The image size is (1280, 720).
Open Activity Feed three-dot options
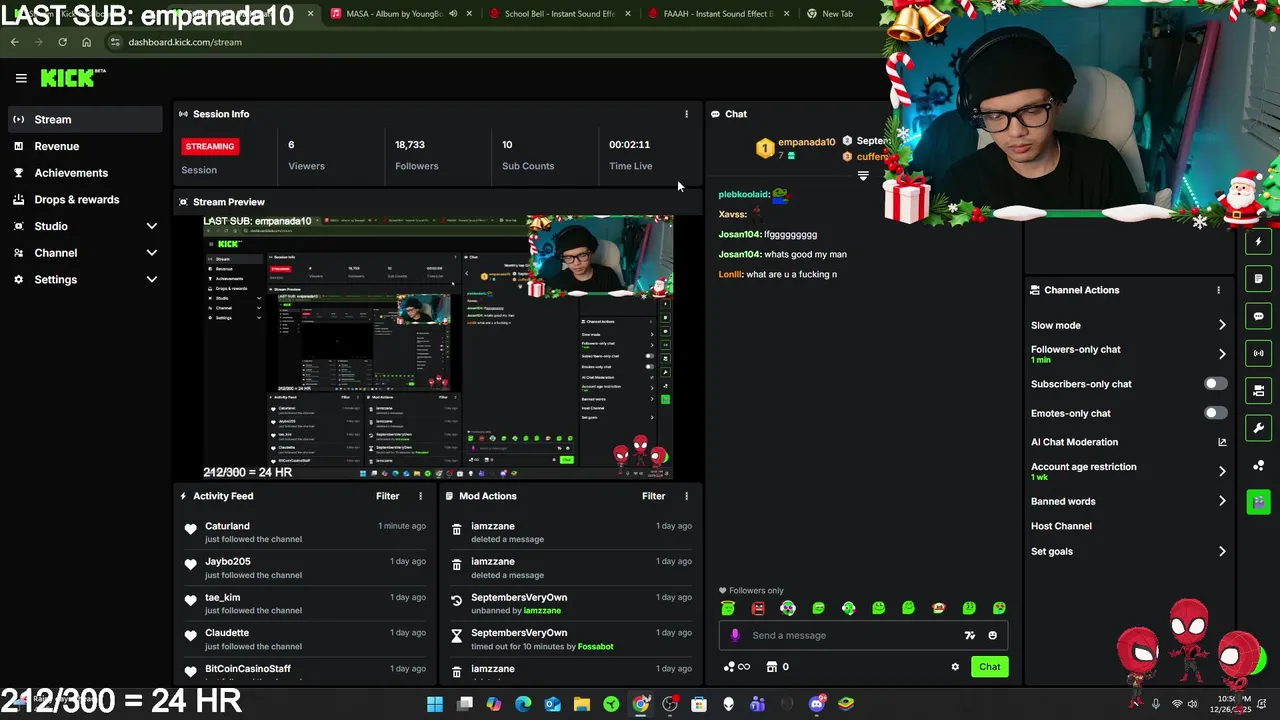point(420,496)
